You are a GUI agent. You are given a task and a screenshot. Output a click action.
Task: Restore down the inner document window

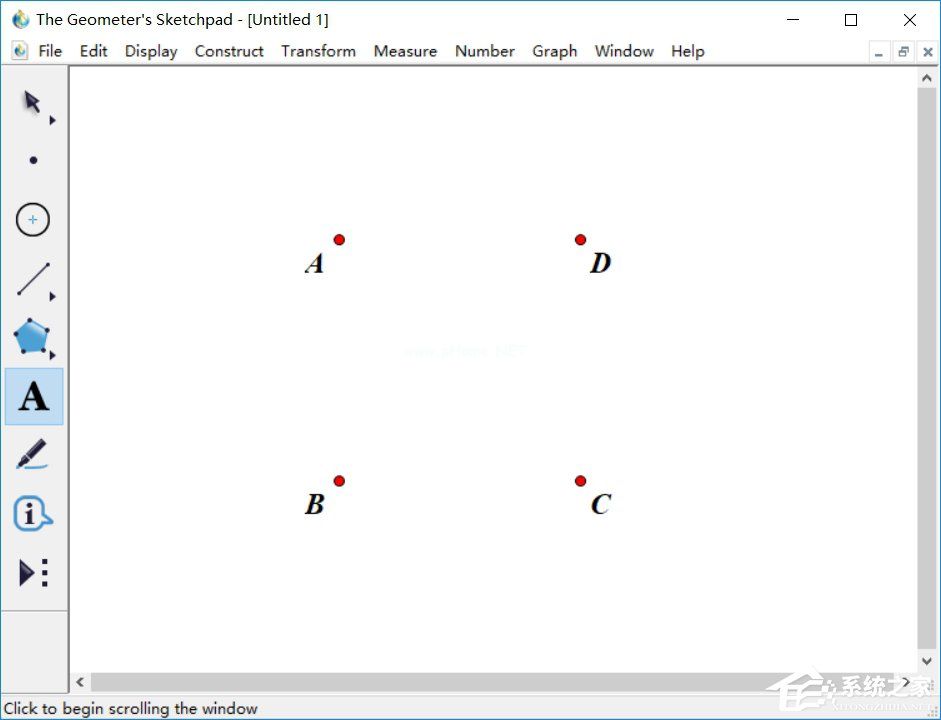[x=903, y=52]
